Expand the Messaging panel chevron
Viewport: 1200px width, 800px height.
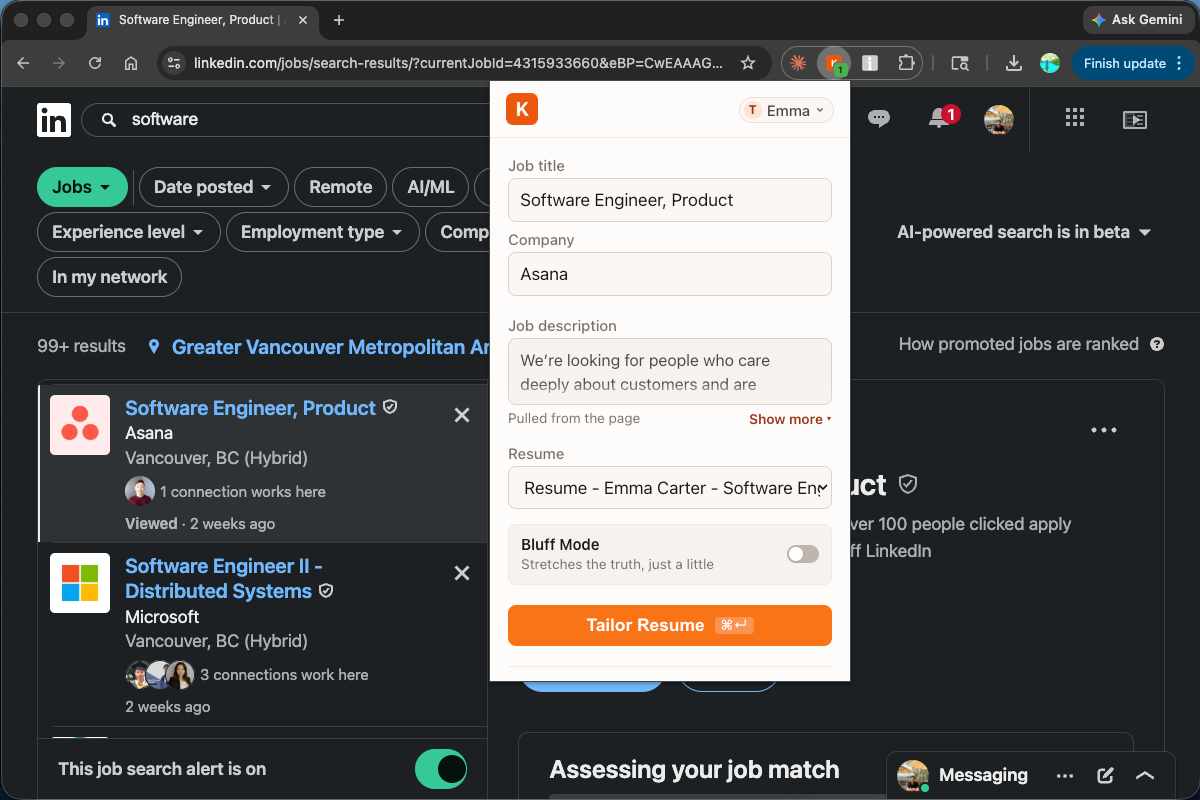pos(1146,775)
